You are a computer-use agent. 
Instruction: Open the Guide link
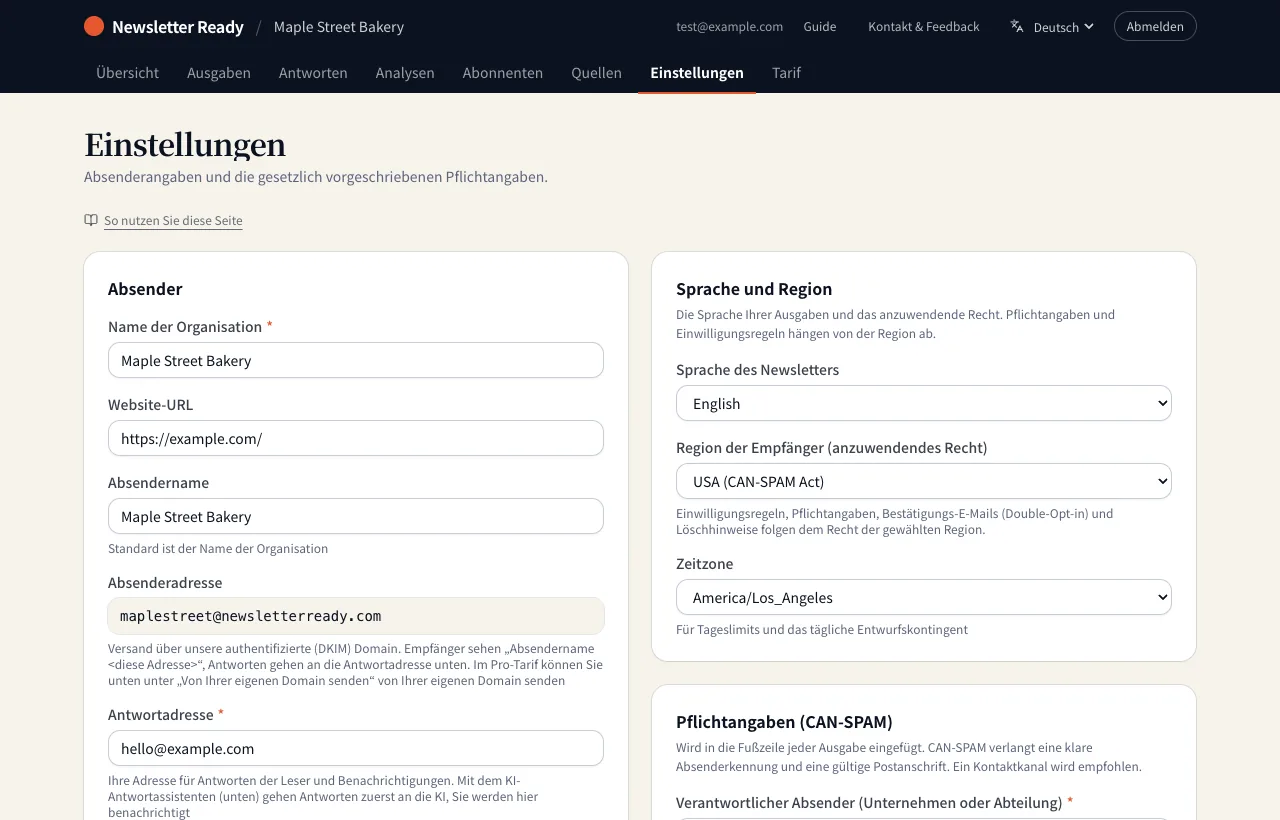point(820,26)
